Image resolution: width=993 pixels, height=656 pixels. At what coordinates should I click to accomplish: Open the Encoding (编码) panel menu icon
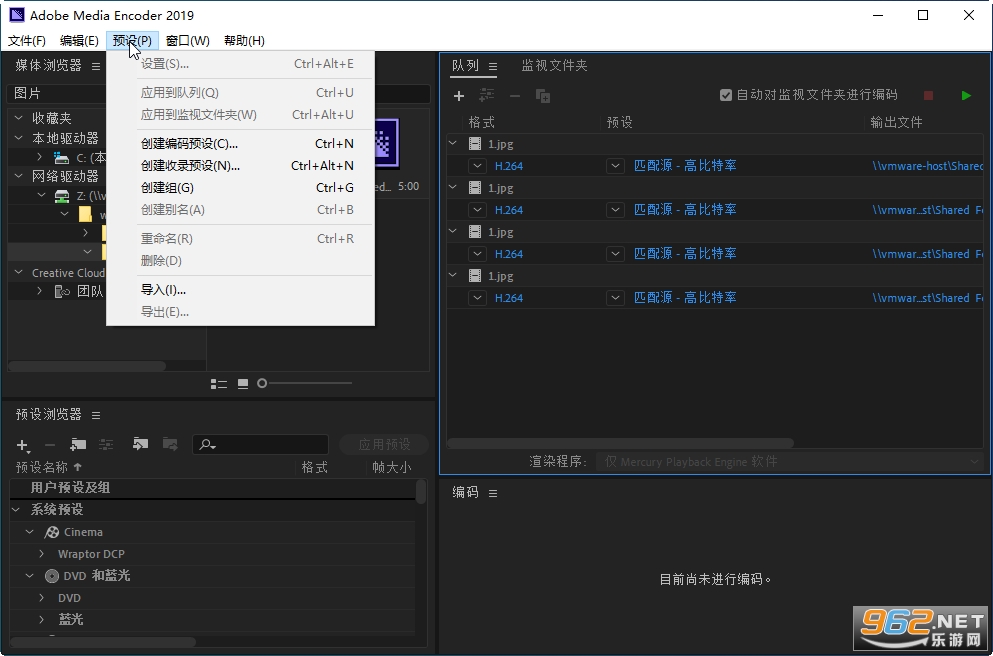[493, 493]
